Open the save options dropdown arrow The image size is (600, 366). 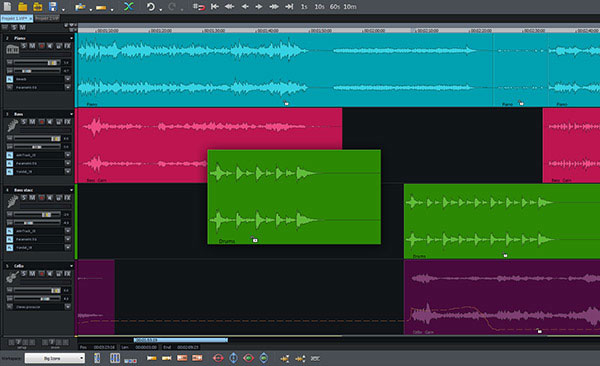64,9
